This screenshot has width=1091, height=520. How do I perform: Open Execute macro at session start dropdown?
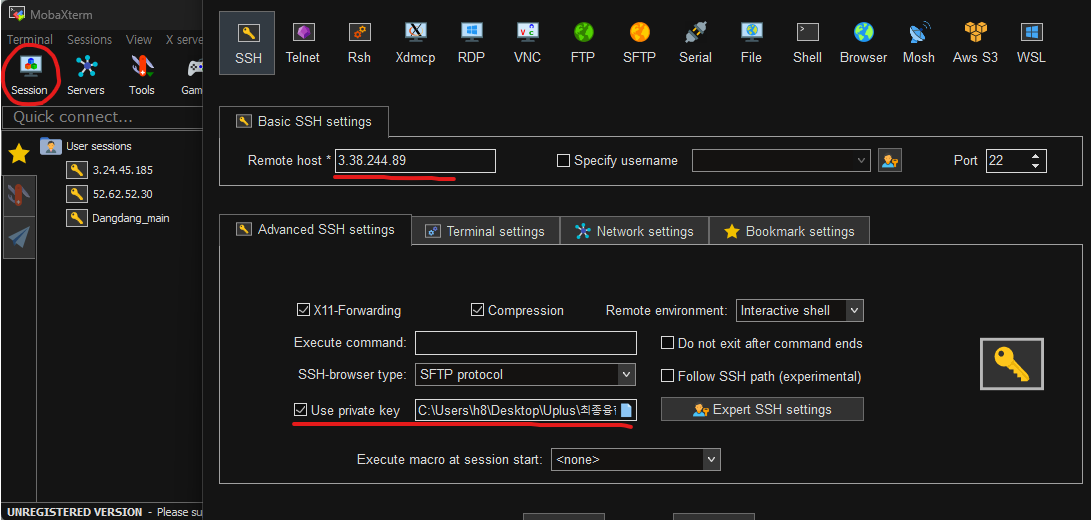711,459
